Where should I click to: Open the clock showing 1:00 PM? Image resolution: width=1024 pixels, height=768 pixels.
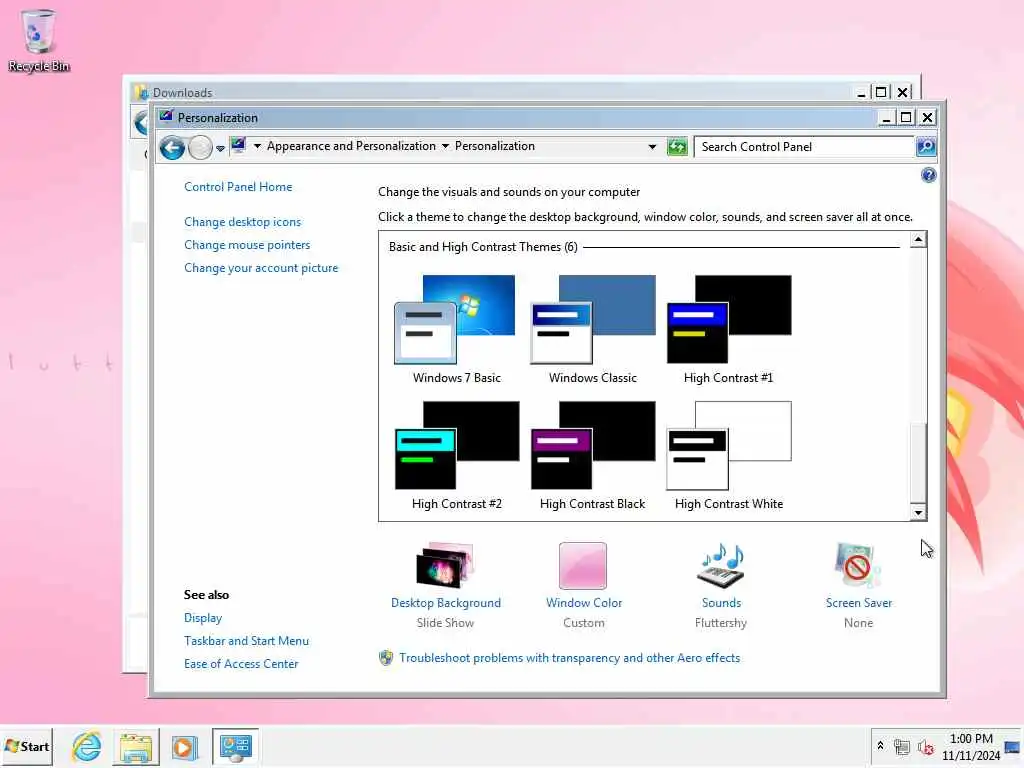coord(970,746)
